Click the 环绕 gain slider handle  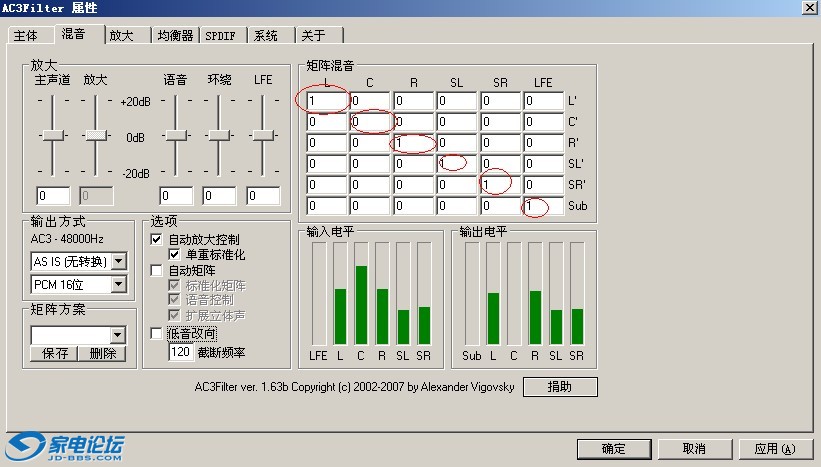tap(219, 136)
